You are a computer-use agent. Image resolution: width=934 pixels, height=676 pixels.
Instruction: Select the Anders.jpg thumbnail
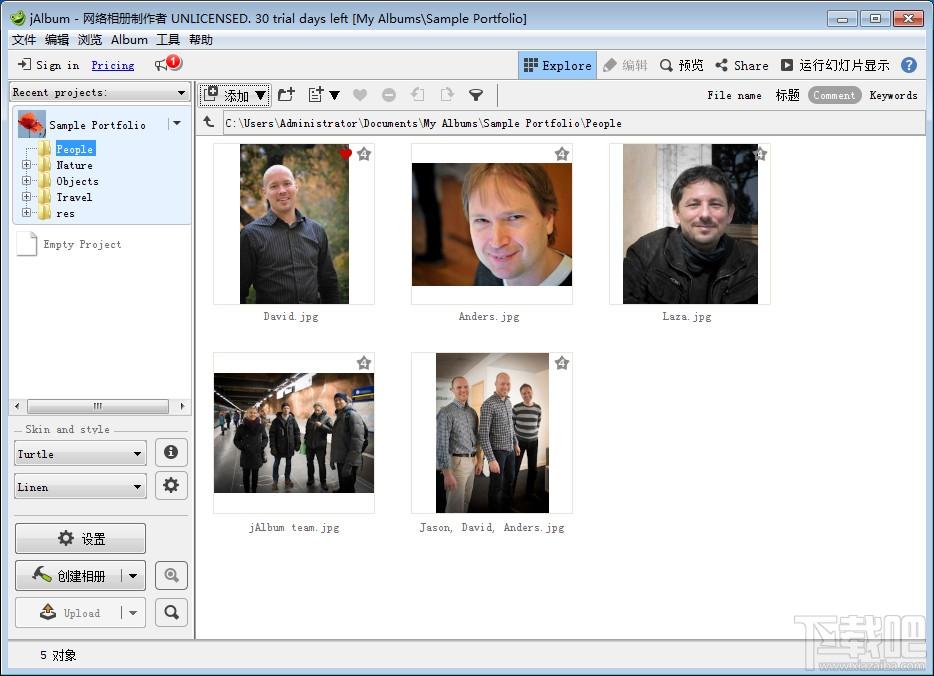point(491,224)
